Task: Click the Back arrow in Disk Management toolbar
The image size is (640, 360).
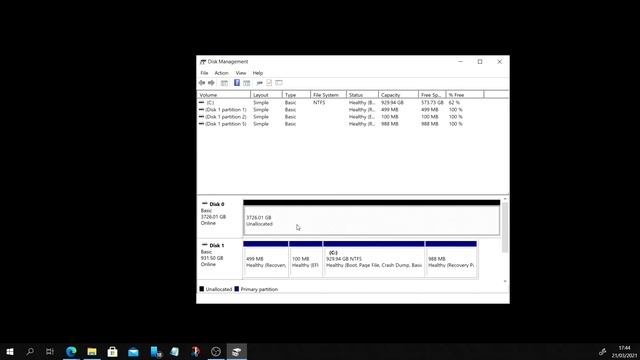Action: click(x=202, y=83)
